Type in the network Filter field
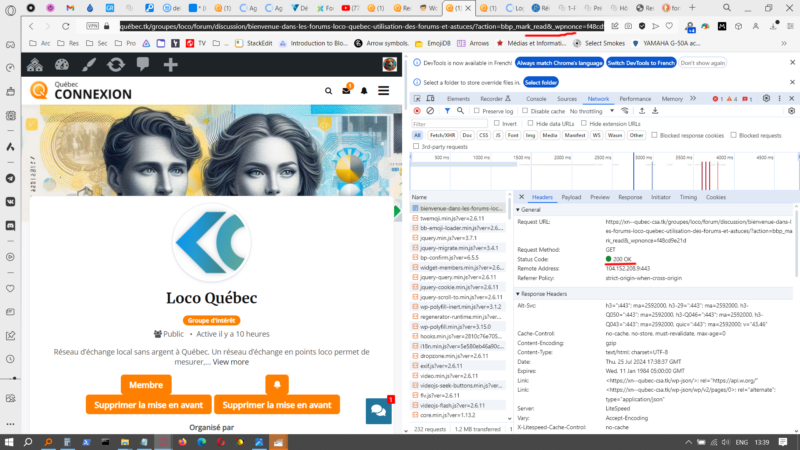800x450 pixels. tap(450, 123)
